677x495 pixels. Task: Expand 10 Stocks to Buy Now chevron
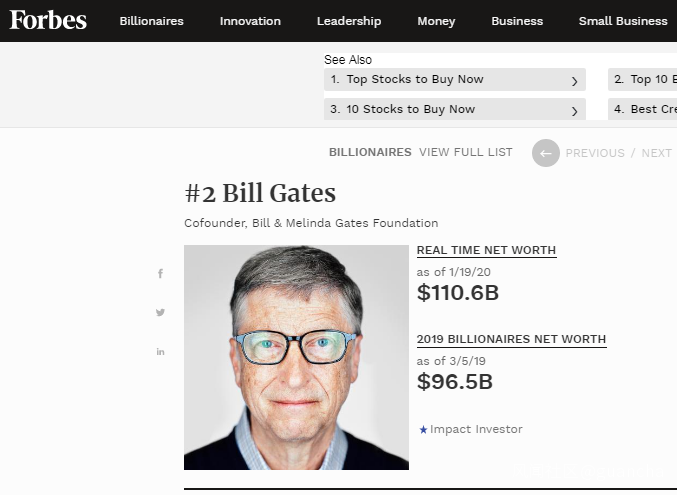tap(574, 111)
